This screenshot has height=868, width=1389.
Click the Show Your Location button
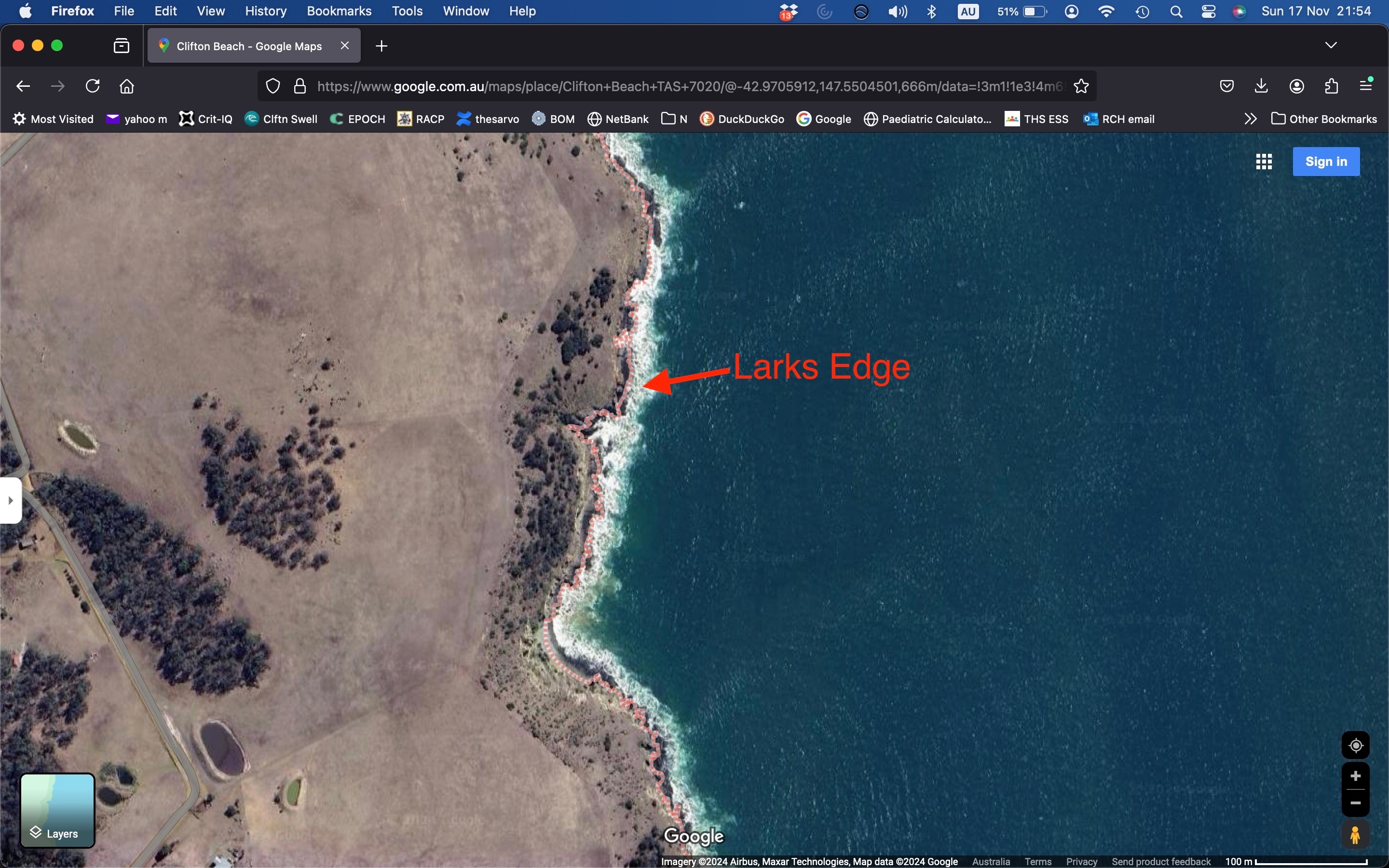pos(1356,746)
